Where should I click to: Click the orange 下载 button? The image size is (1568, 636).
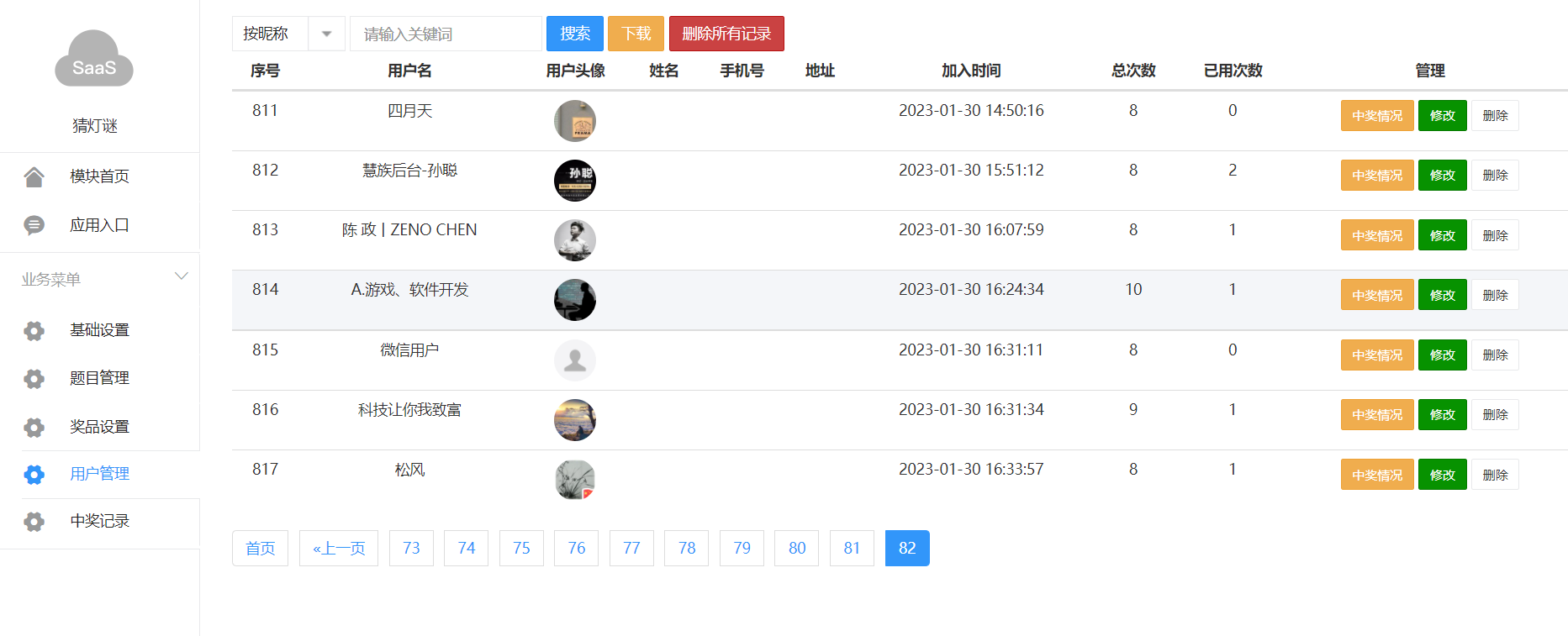click(x=636, y=34)
